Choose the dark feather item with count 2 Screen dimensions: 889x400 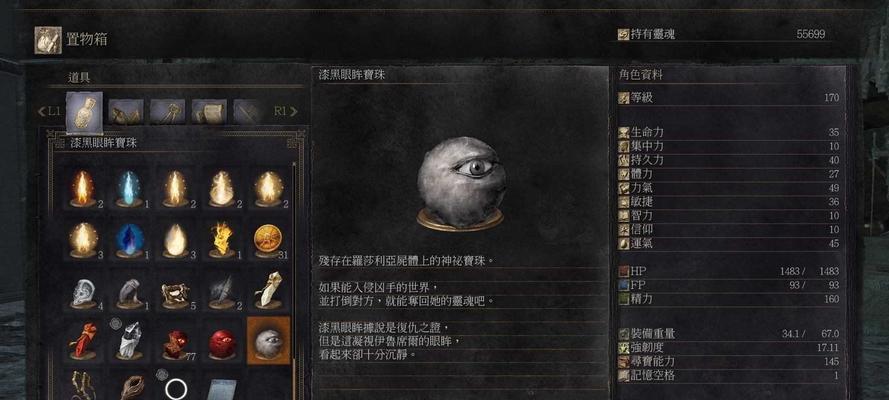click(x=222, y=290)
